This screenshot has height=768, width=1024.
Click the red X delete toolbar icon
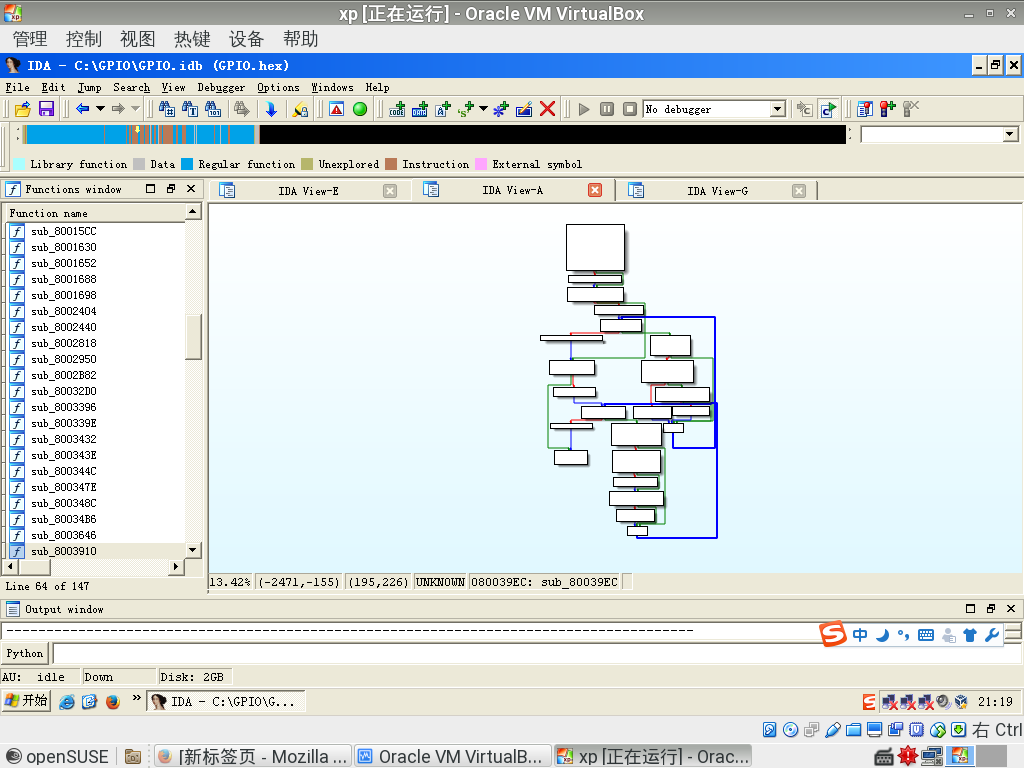547,109
